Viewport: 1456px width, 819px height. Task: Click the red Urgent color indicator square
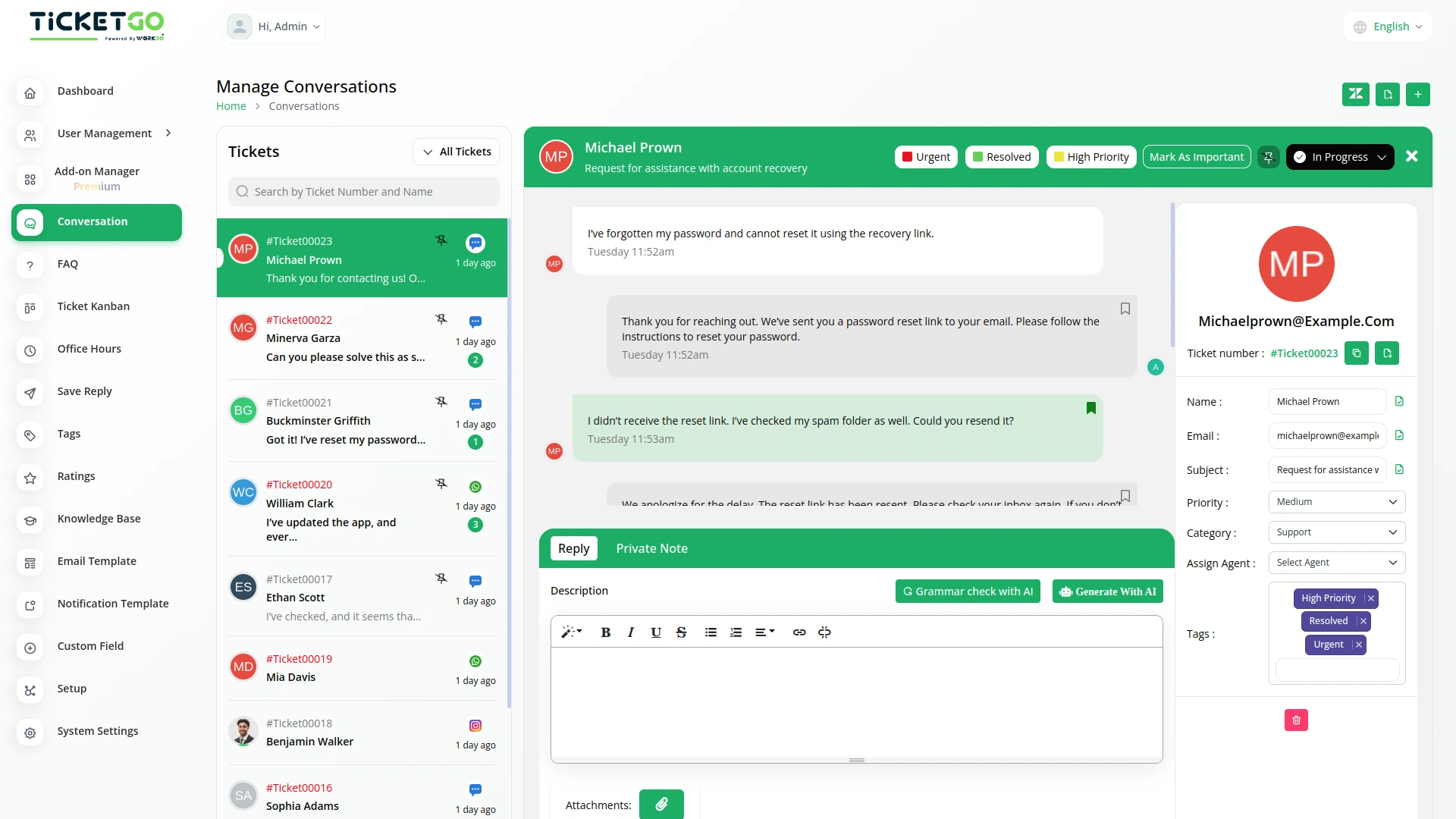[x=908, y=156]
